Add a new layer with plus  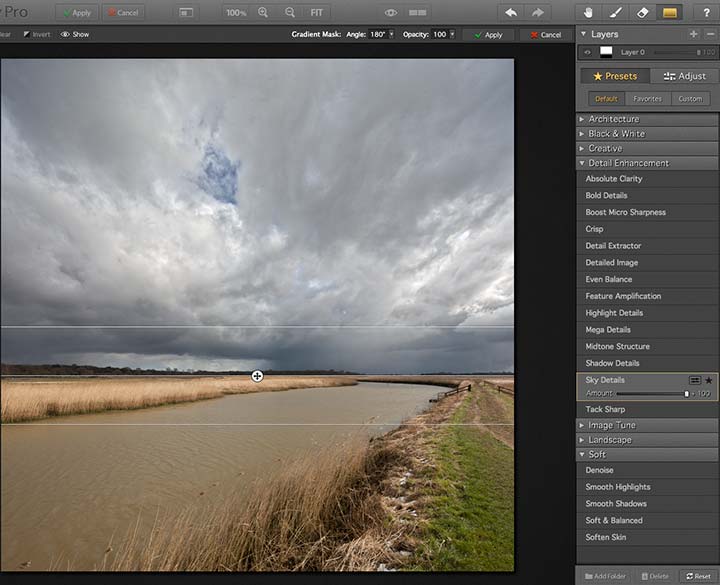[693, 34]
